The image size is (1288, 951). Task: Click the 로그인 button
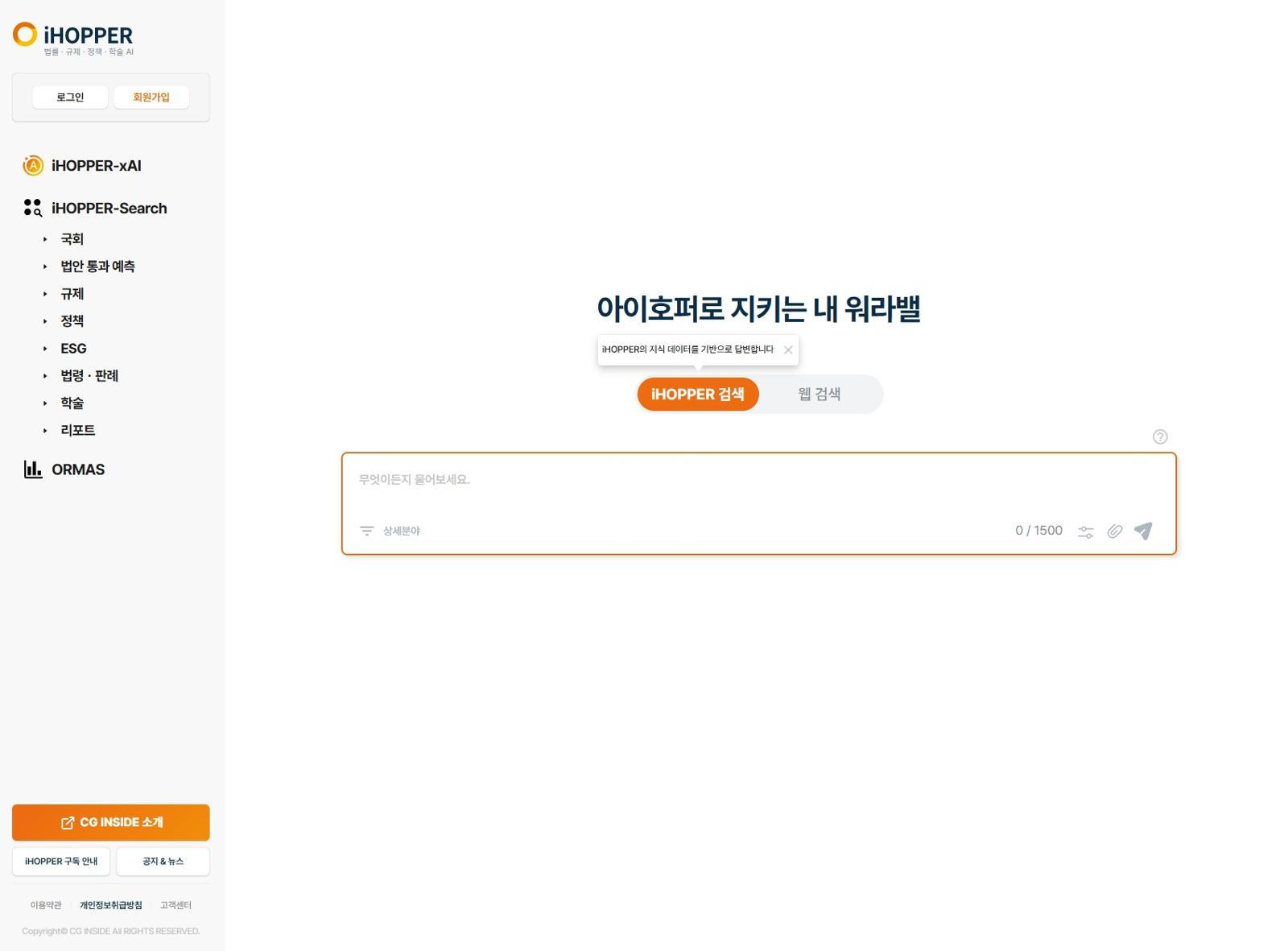tap(70, 97)
